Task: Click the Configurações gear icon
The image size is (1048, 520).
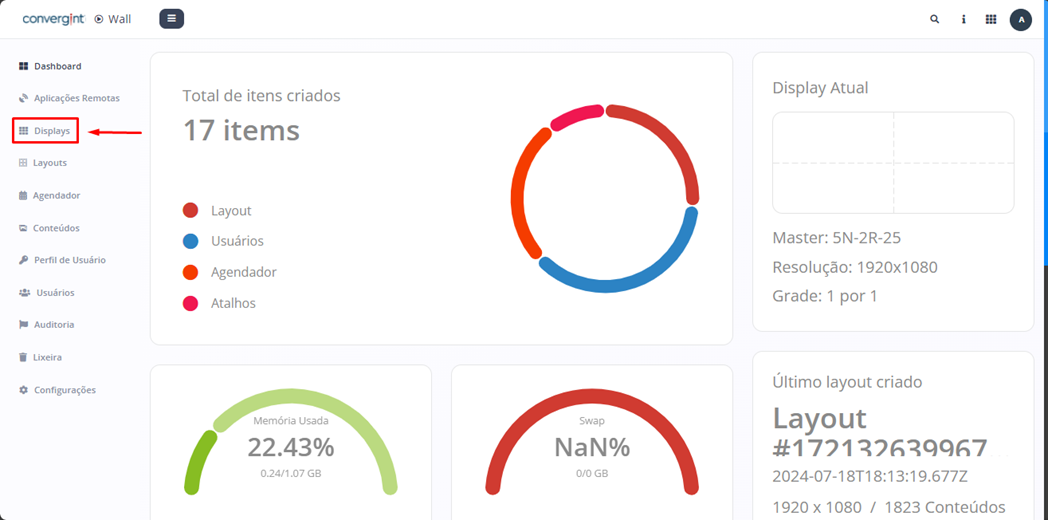Action: coord(24,390)
